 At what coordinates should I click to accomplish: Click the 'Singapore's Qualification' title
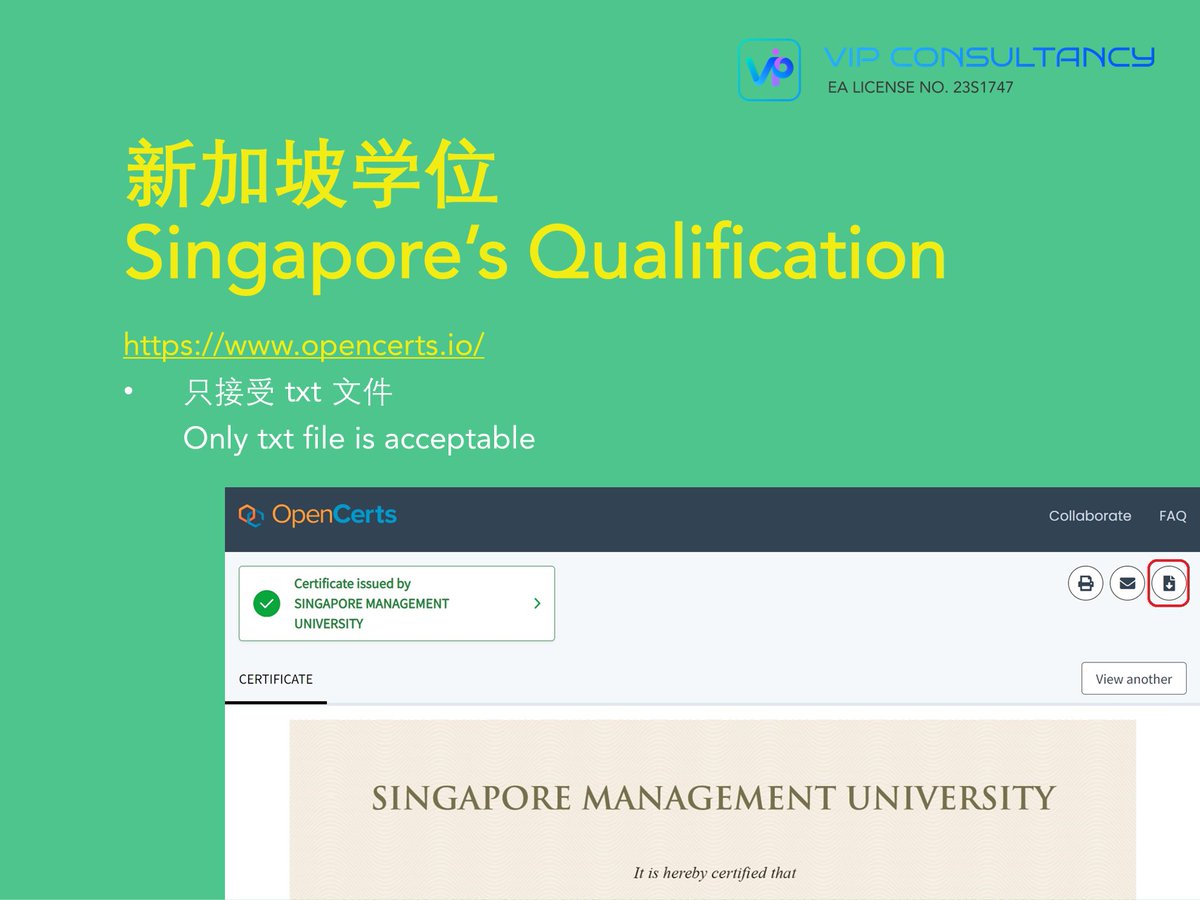[535, 255]
